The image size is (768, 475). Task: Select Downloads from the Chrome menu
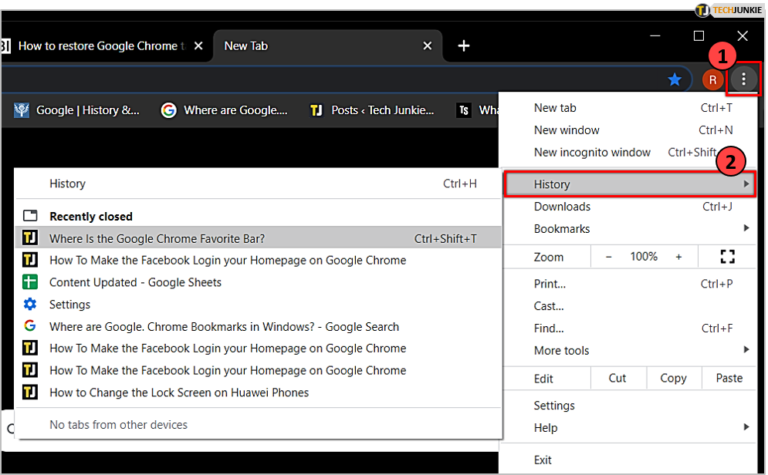pyautogui.click(x=562, y=206)
